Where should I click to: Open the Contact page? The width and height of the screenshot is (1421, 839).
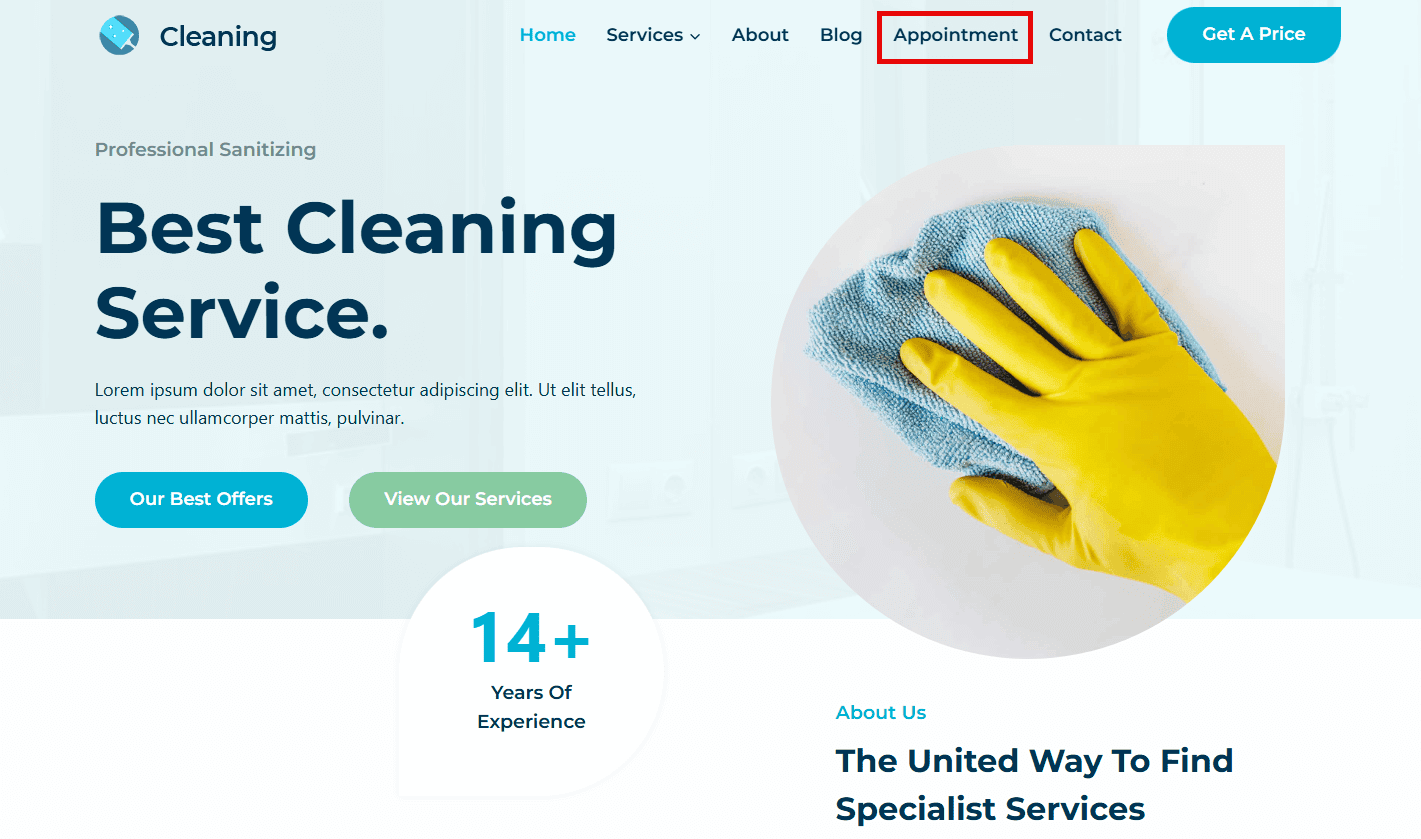tap(1085, 35)
